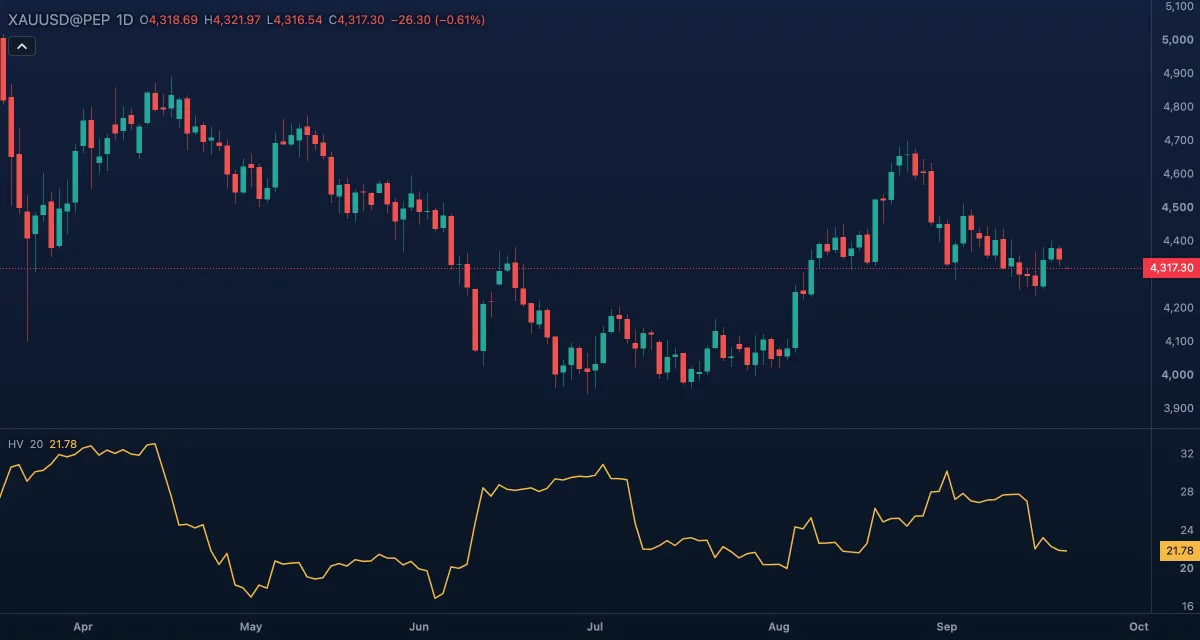This screenshot has width=1200, height=640.
Task: Click the 4,700 price axis label
Action: 1176,140
